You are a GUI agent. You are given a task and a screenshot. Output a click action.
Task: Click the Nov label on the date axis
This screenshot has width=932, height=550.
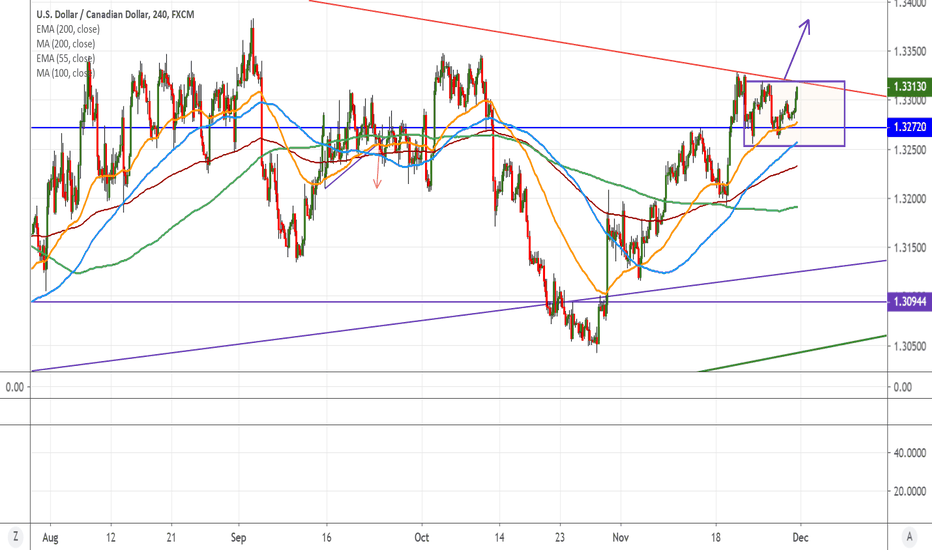620,536
